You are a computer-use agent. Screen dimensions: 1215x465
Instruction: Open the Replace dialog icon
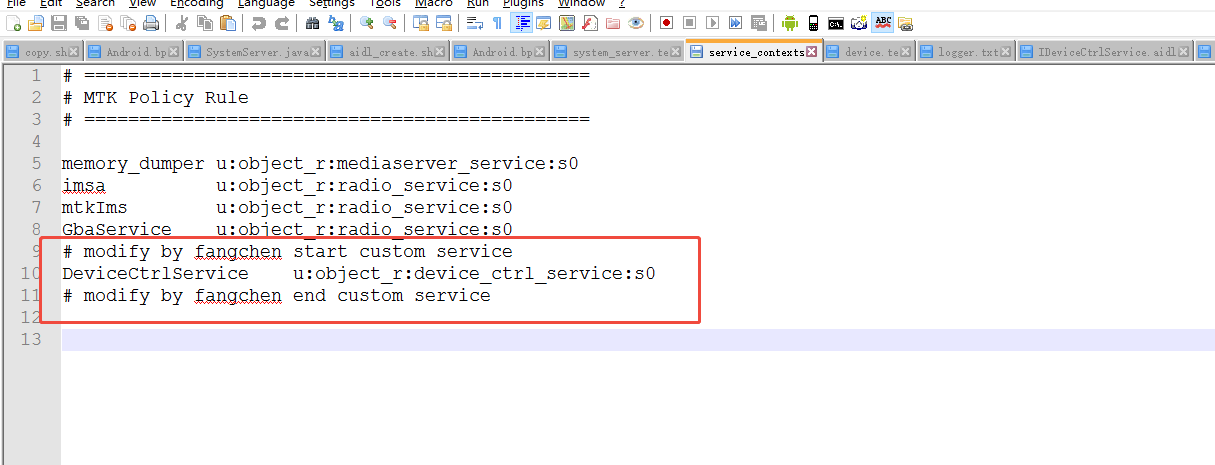(x=336, y=22)
